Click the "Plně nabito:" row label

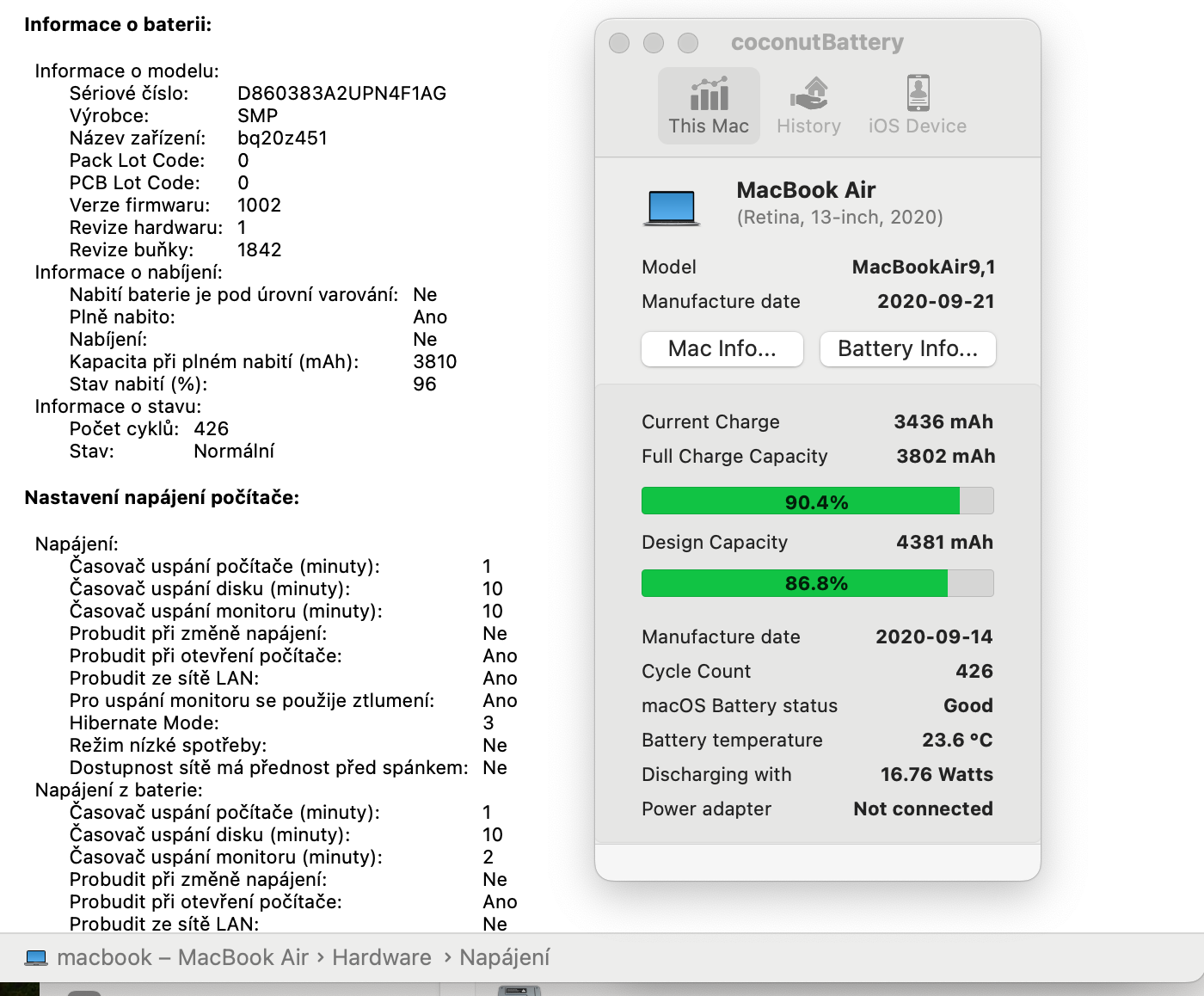tap(122, 317)
